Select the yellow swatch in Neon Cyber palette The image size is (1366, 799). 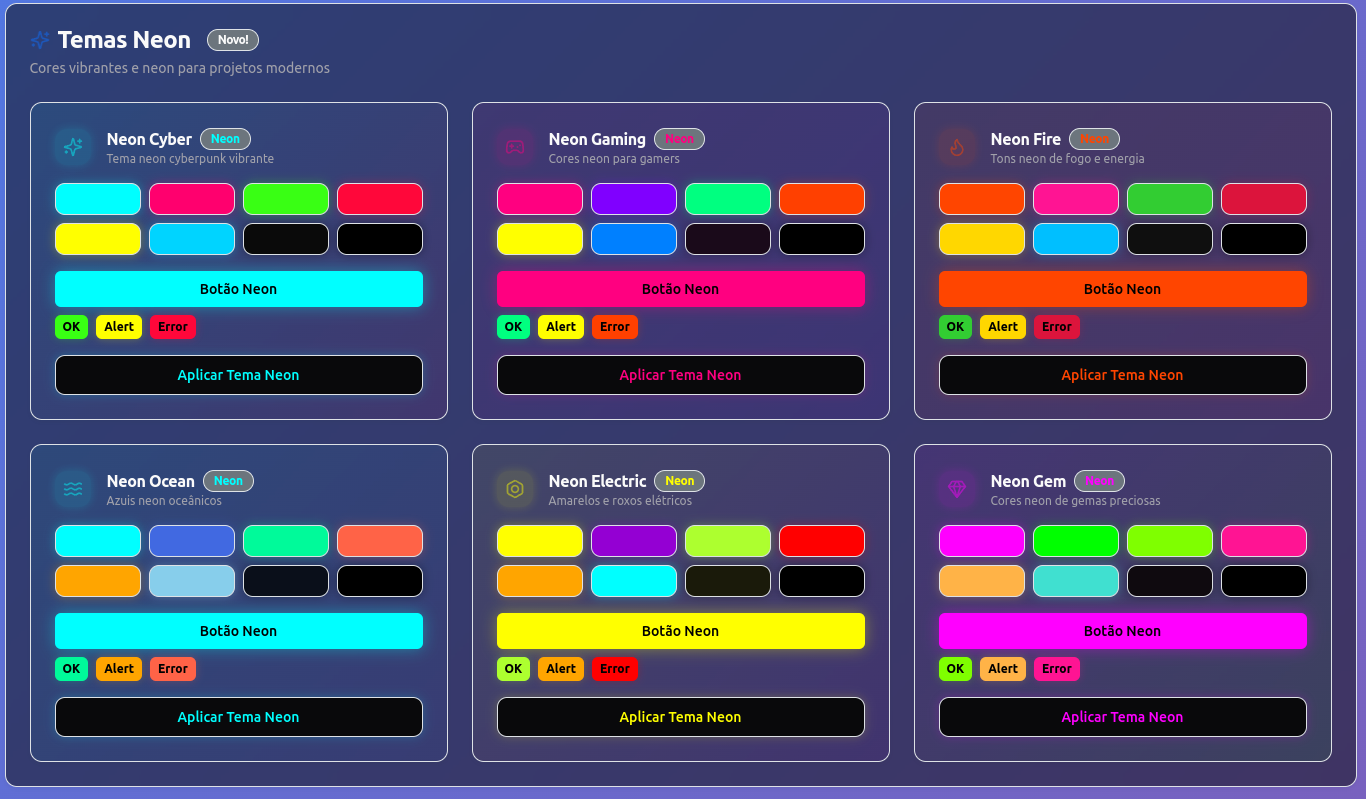click(x=97, y=239)
